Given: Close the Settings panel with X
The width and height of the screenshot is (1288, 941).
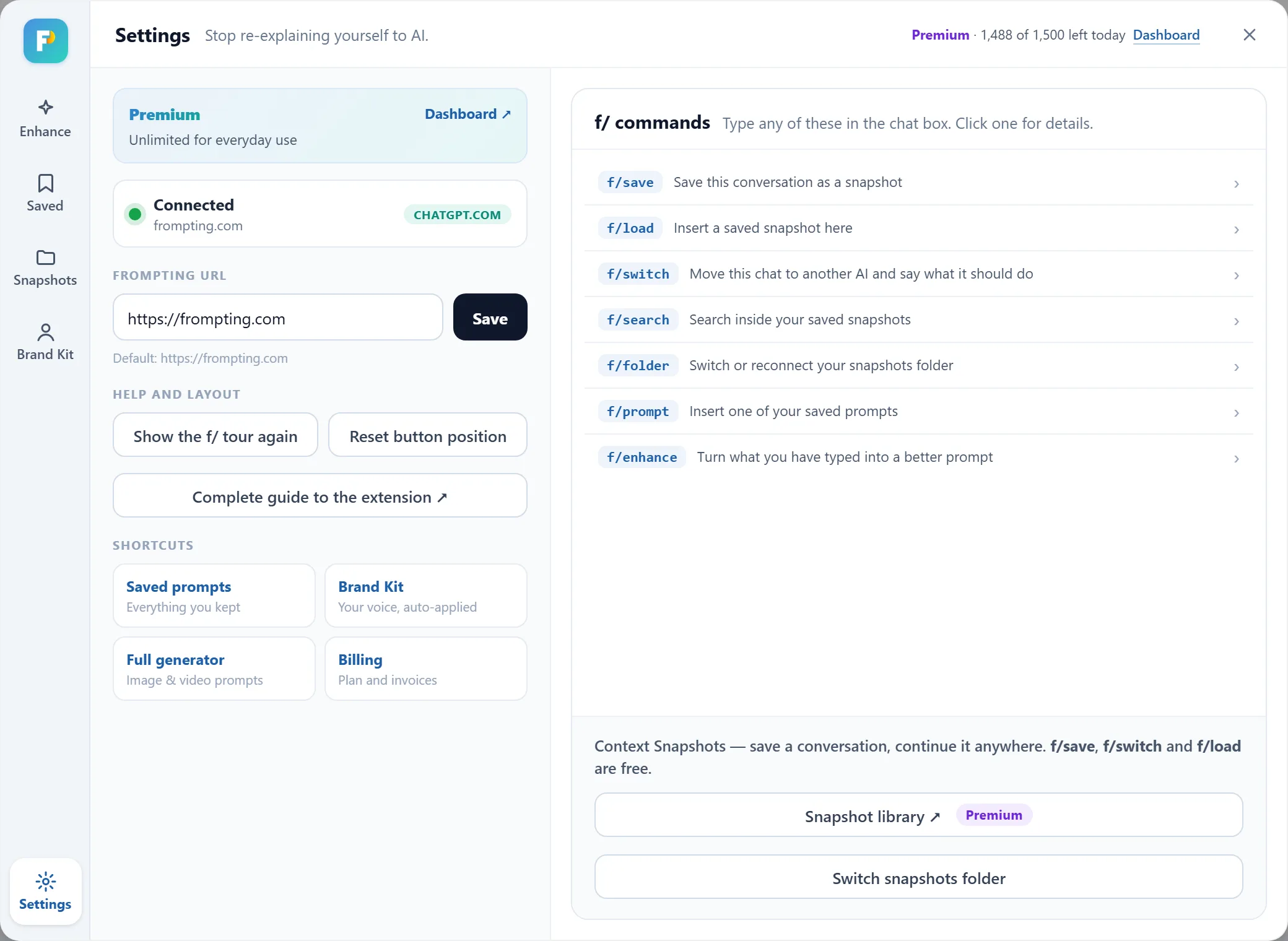Looking at the screenshot, I should pos(1250,35).
